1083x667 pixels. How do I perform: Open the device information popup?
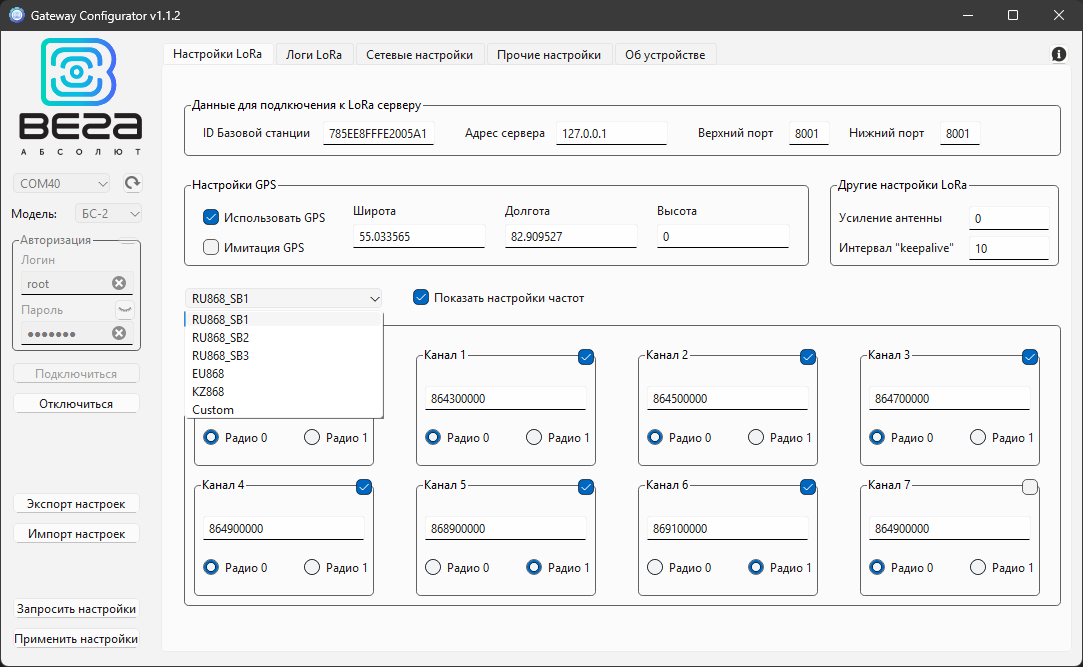pyautogui.click(x=1058, y=54)
